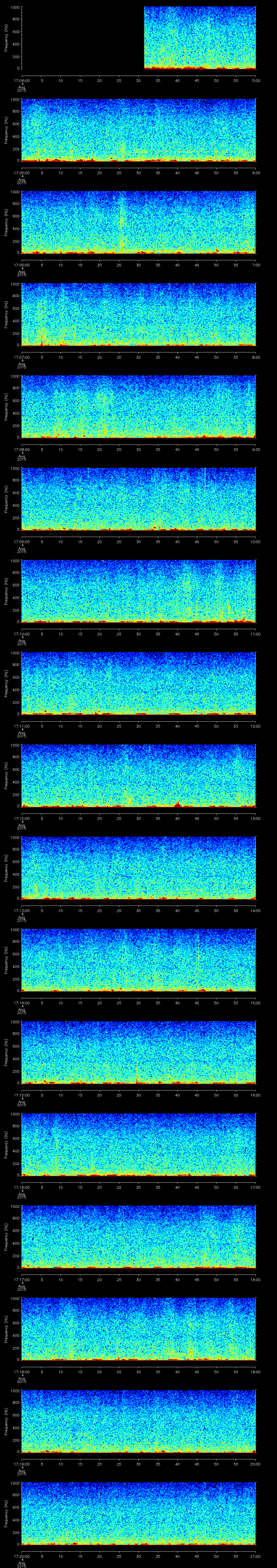Image resolution: width=277 pixels, height=1568 pixels.
Task: Select the spectrogram panel starting at 17:06:00
Action: [139, 222]
